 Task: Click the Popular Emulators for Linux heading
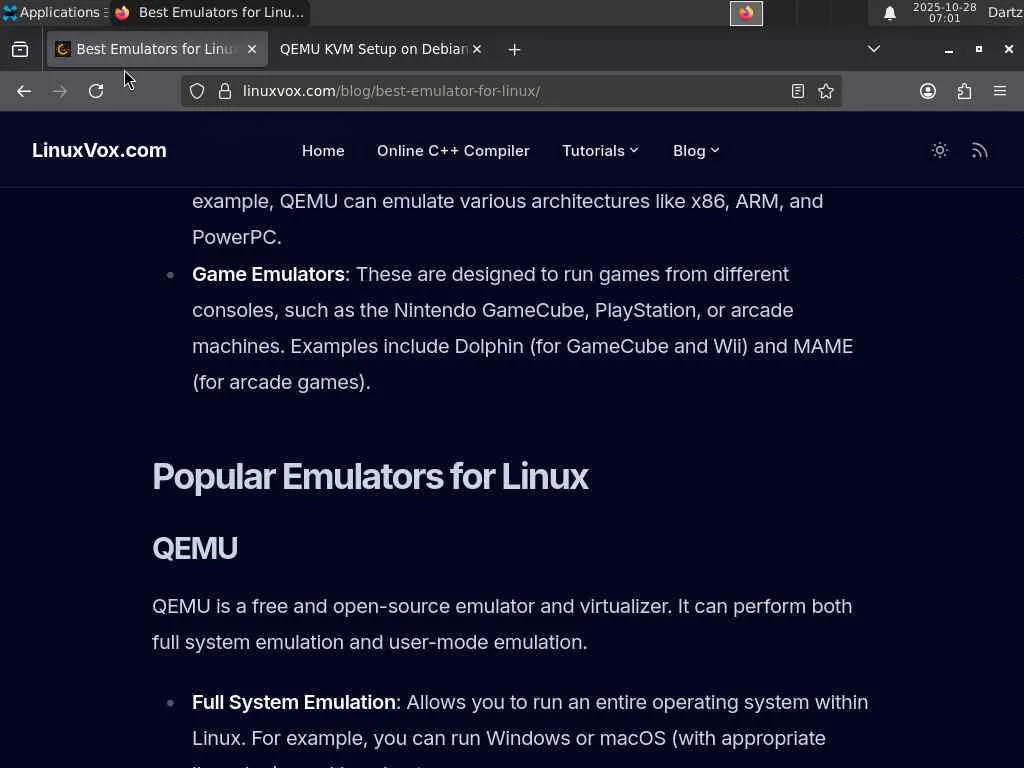pos(370,477)
